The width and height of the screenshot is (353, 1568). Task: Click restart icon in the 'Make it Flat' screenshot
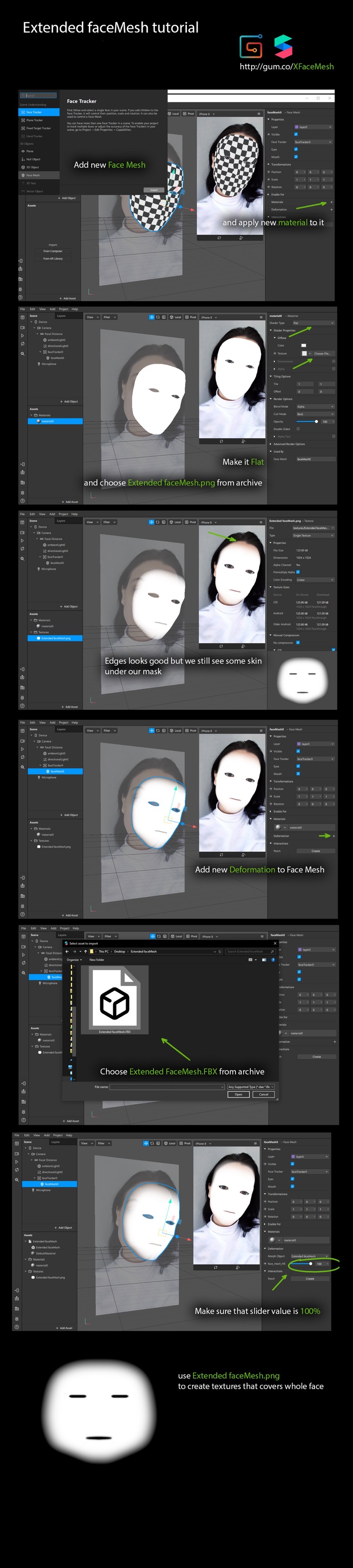(x=22, y=344)
